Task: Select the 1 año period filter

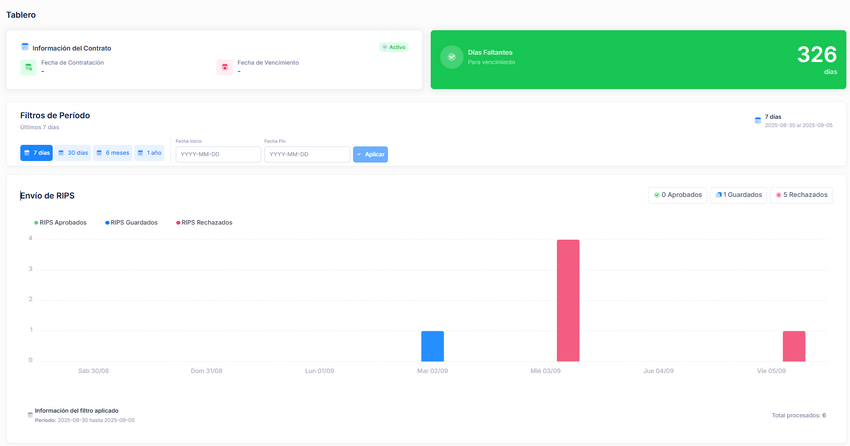Action: tap(149, 153)
